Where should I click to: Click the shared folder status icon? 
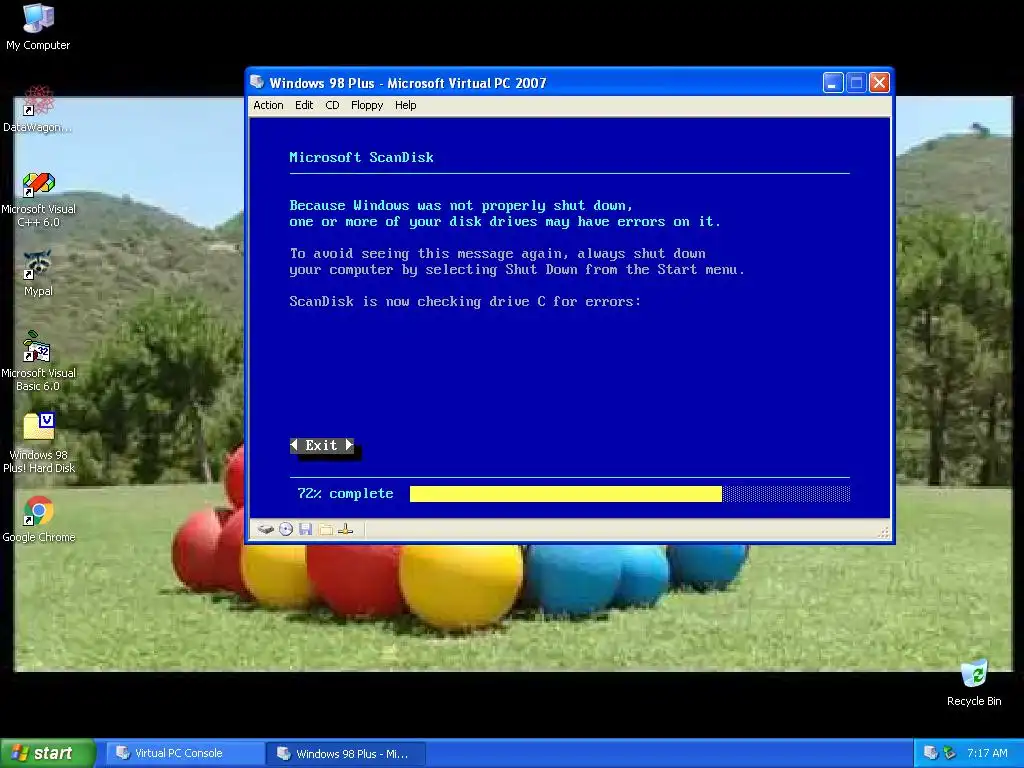click(325, 529)
